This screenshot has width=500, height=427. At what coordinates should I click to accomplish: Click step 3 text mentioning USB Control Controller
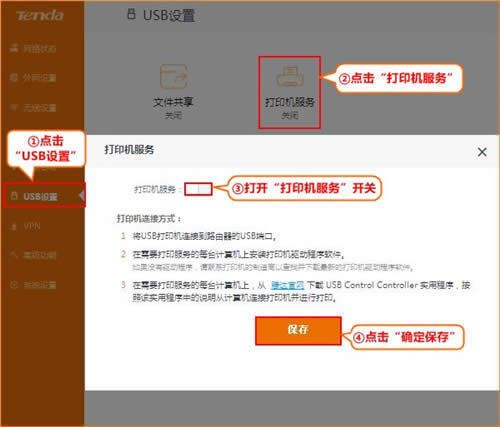(301, 291)
